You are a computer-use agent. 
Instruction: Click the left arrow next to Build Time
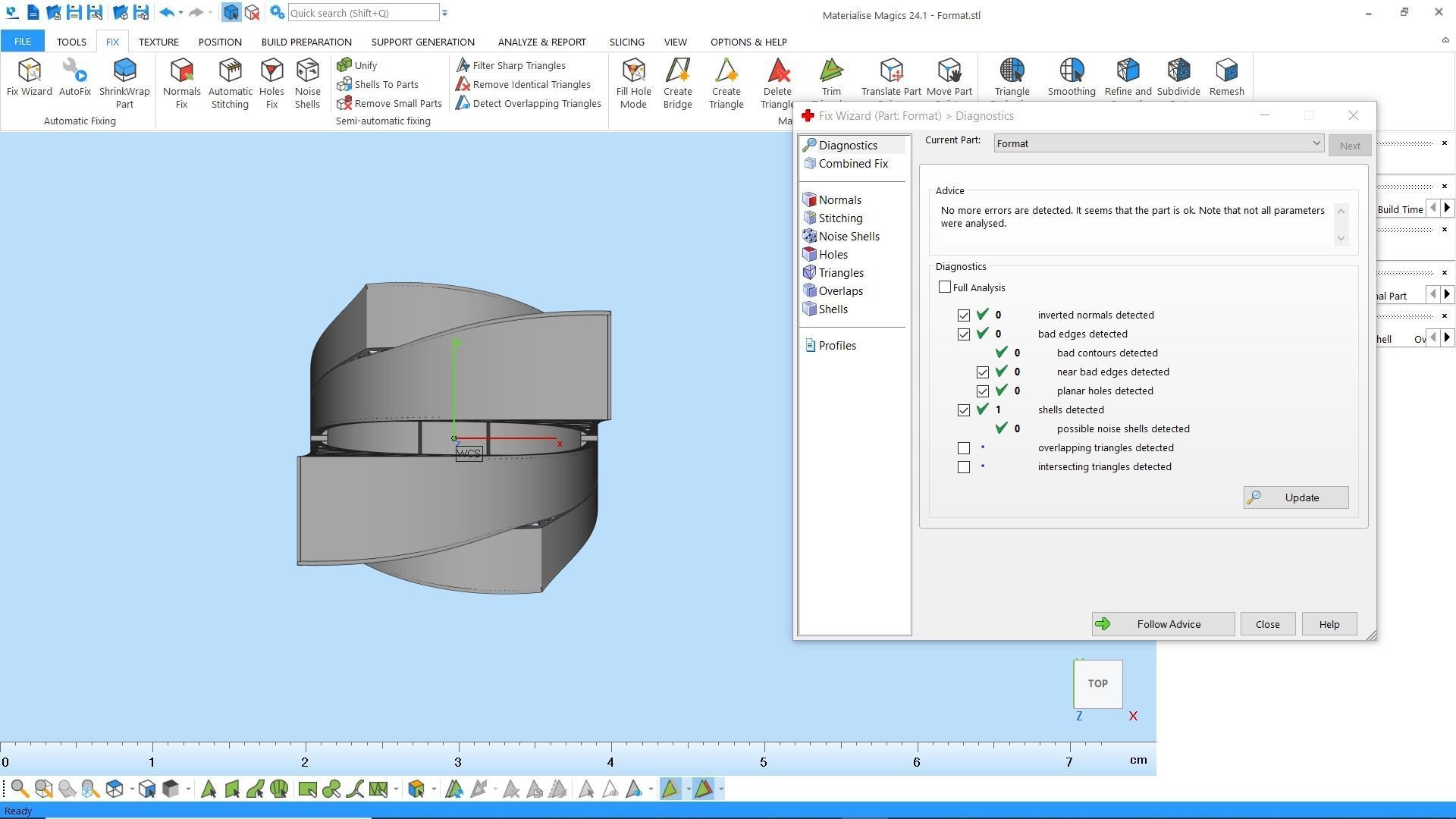click(1432, 208)
